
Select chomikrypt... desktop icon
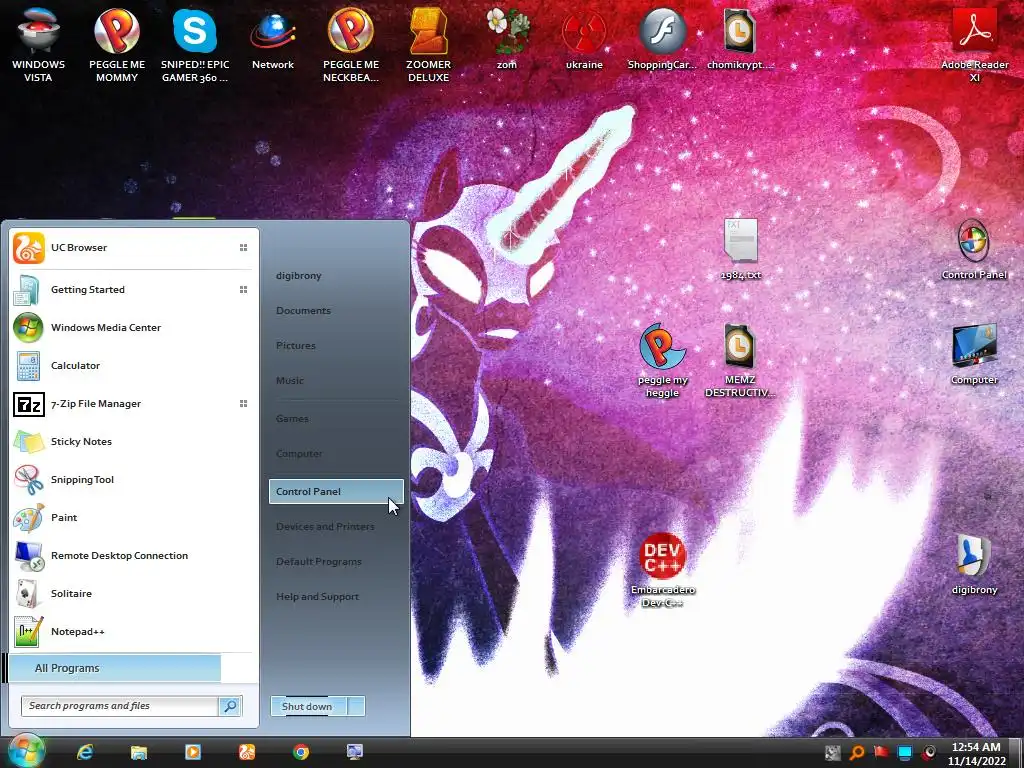(x=740, y=39)
